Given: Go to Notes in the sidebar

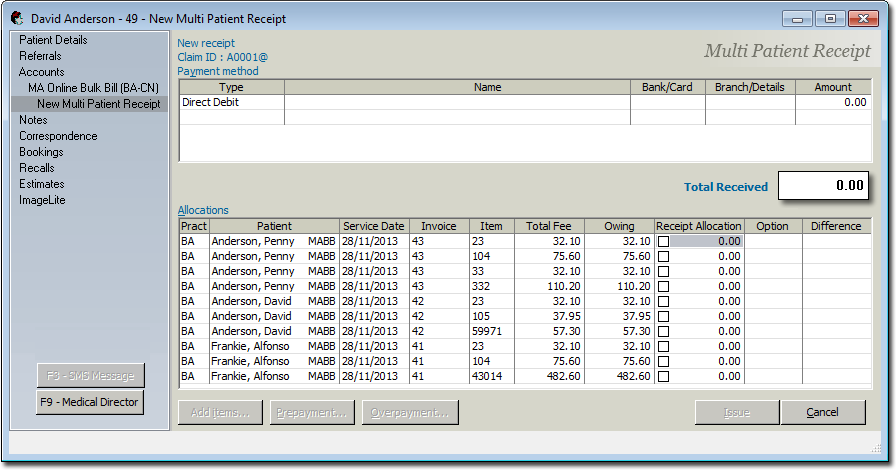Looking at the screenshot, I should [x=33, y=120].
